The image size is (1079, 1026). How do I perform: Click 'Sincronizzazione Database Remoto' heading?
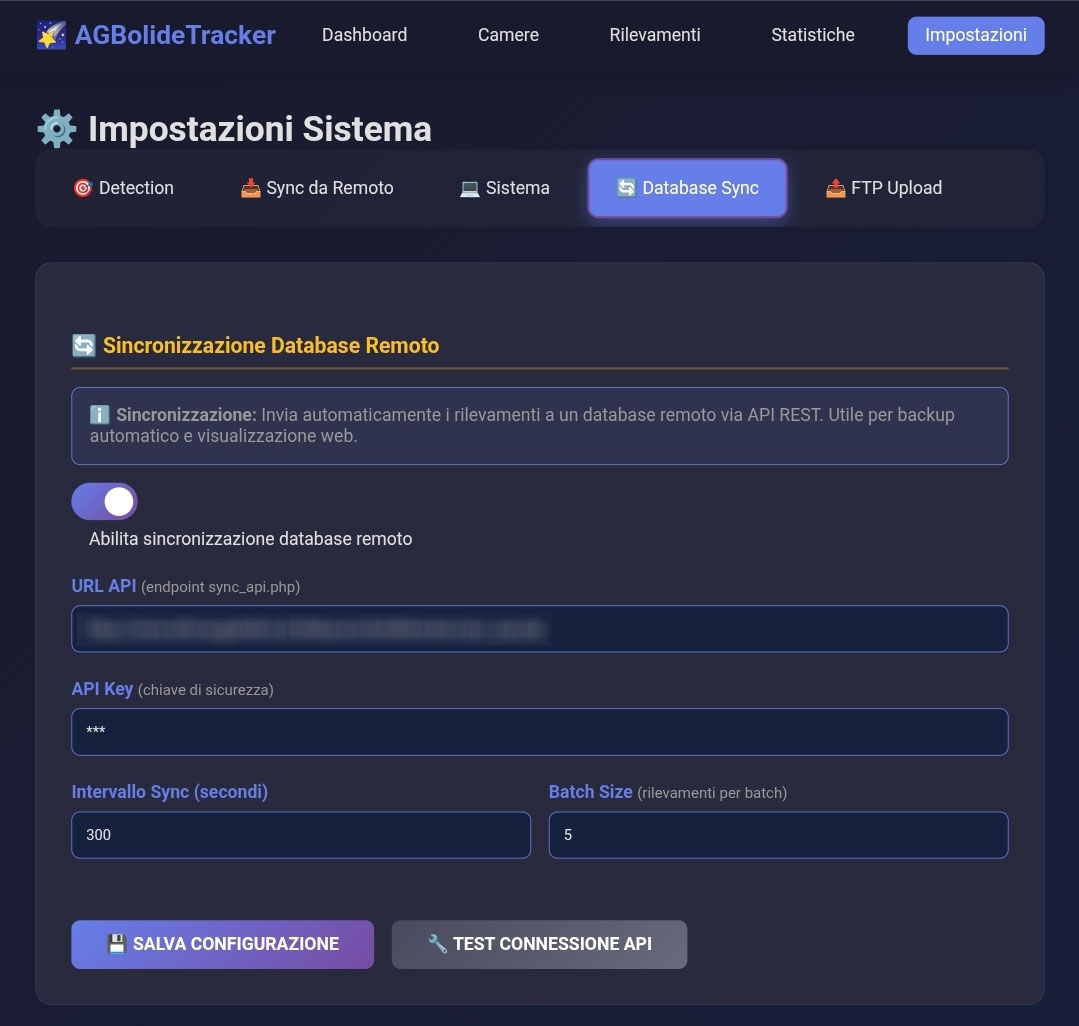click(271, 345)
